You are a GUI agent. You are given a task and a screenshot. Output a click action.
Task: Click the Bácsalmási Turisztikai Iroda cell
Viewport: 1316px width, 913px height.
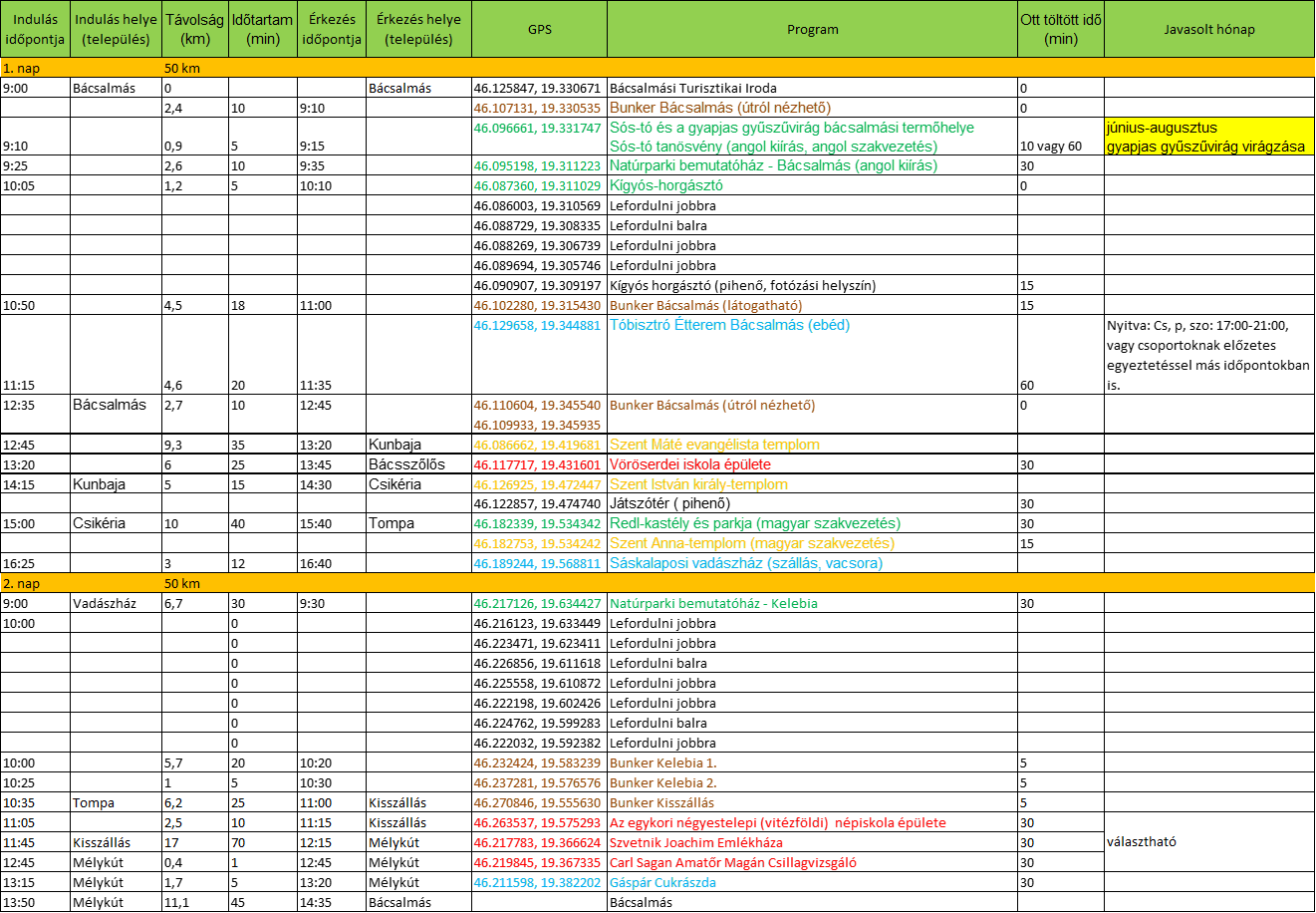click(x=693, y=88)
